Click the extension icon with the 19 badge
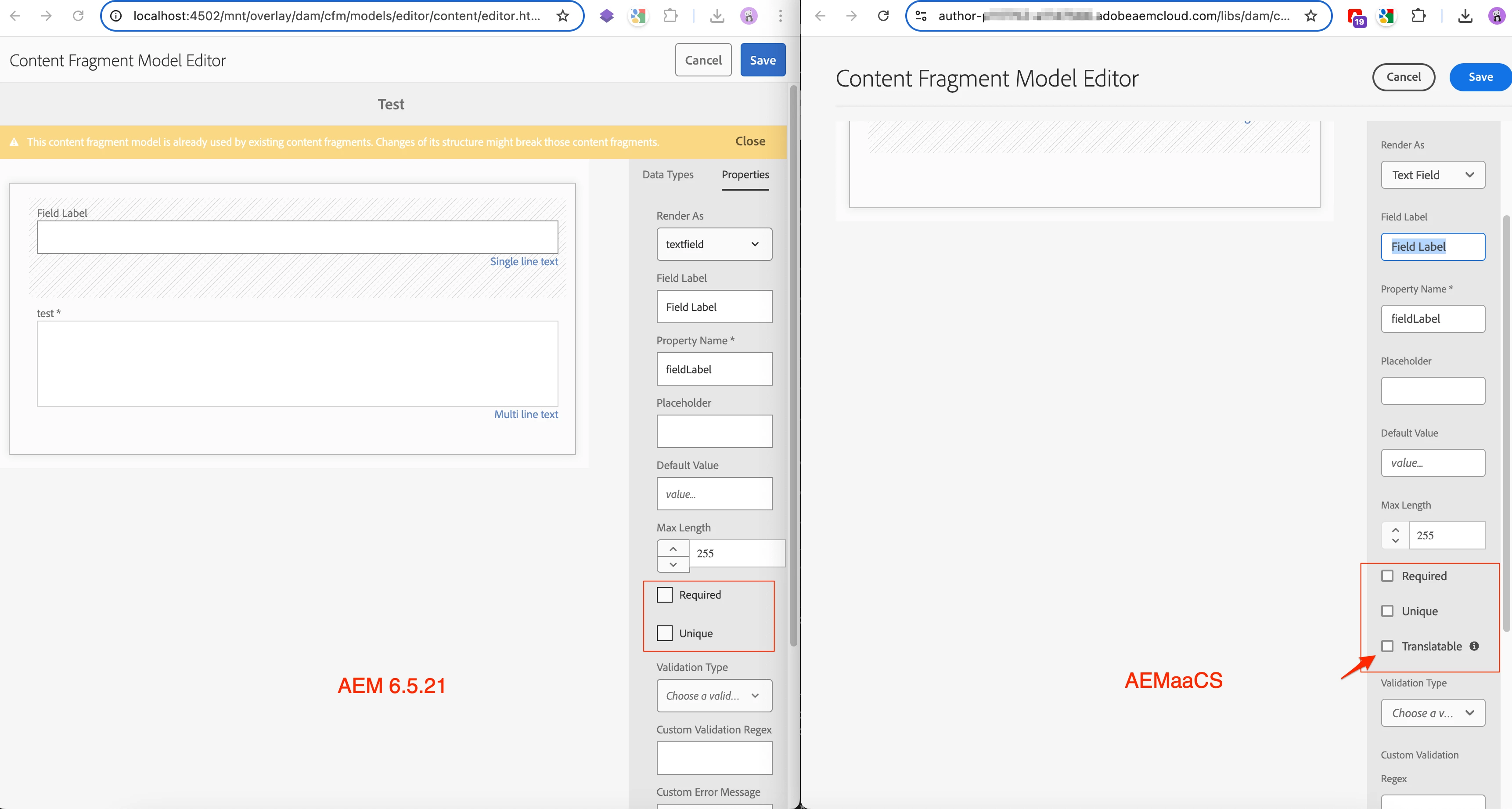The height and width of the screenshot is (809, 1512). (x=1355, y=17)
